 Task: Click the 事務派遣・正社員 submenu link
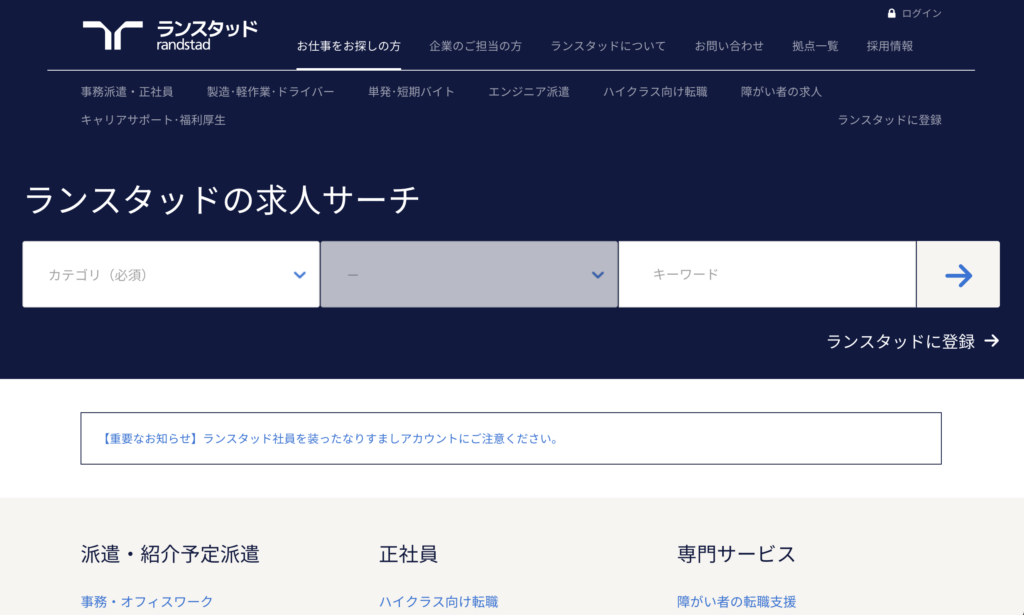[127, 92]
